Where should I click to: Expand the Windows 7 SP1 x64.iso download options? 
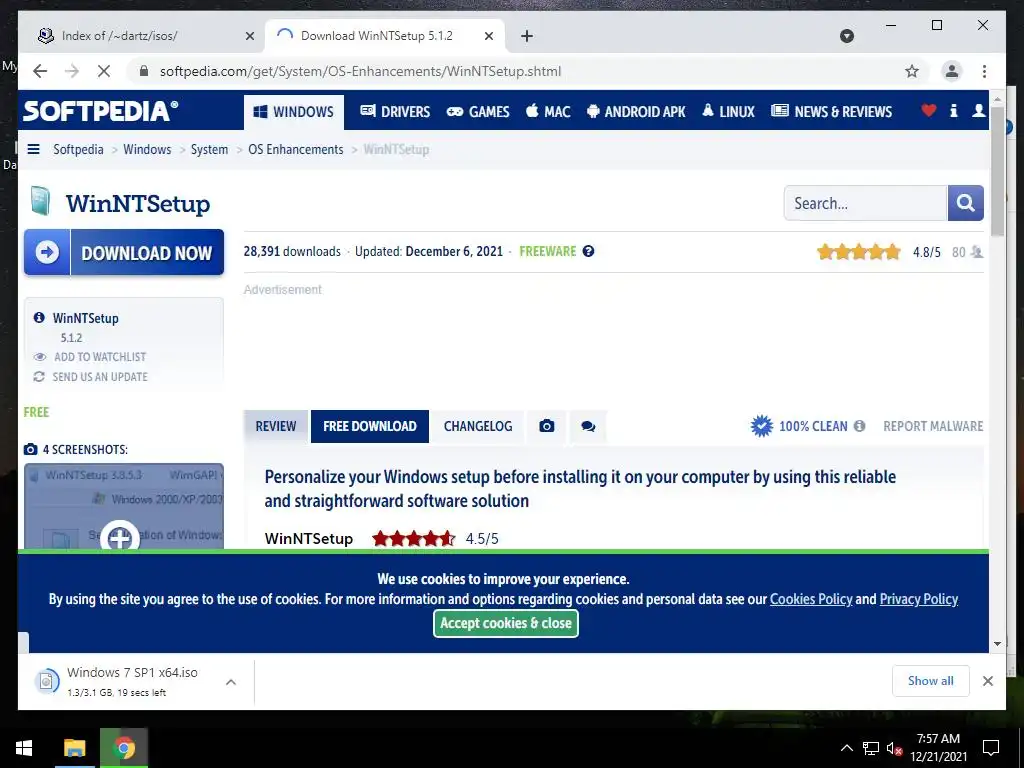point(231,682)
